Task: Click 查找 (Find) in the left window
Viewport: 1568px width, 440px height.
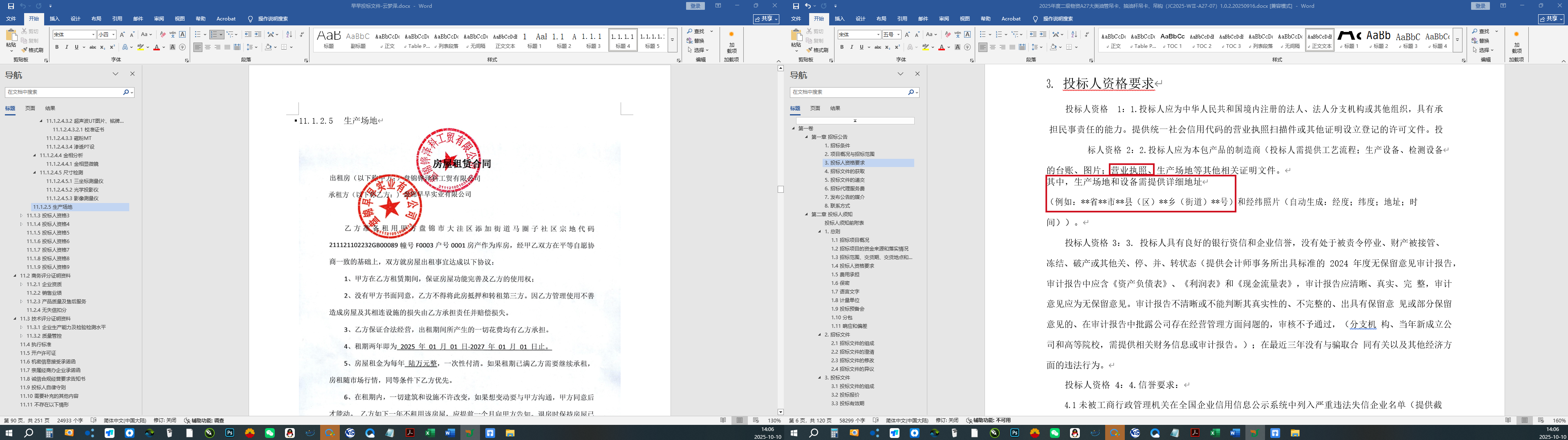Action: 696,32
